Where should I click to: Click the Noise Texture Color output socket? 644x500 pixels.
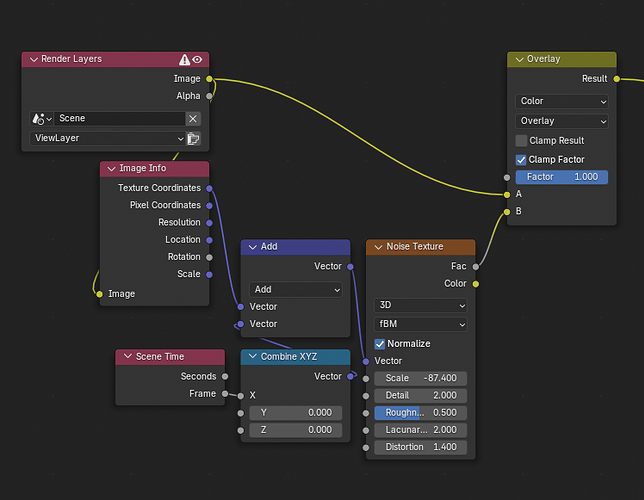click(476, 284)
